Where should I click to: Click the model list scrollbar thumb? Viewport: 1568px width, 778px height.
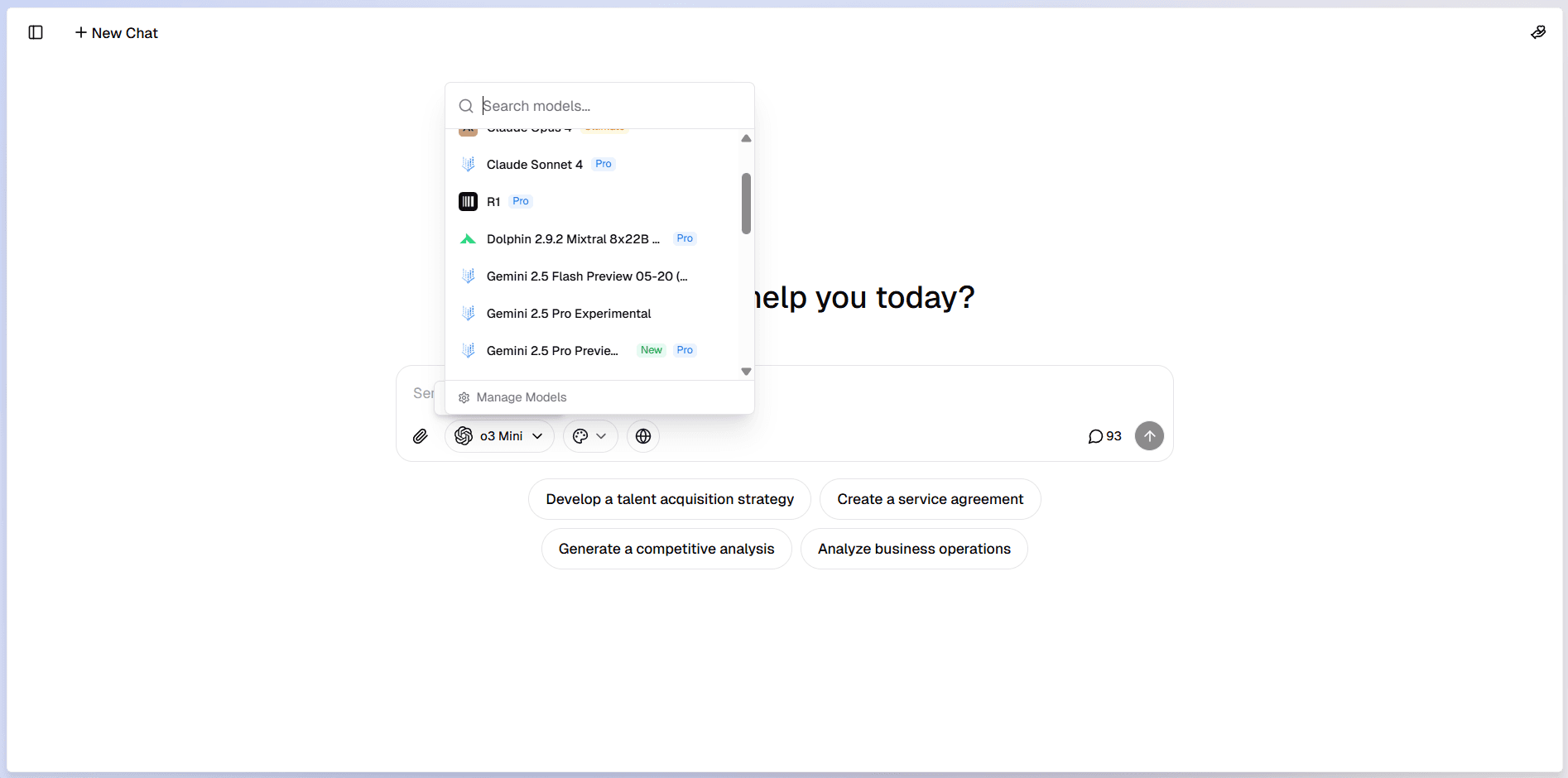coord(746,204)
